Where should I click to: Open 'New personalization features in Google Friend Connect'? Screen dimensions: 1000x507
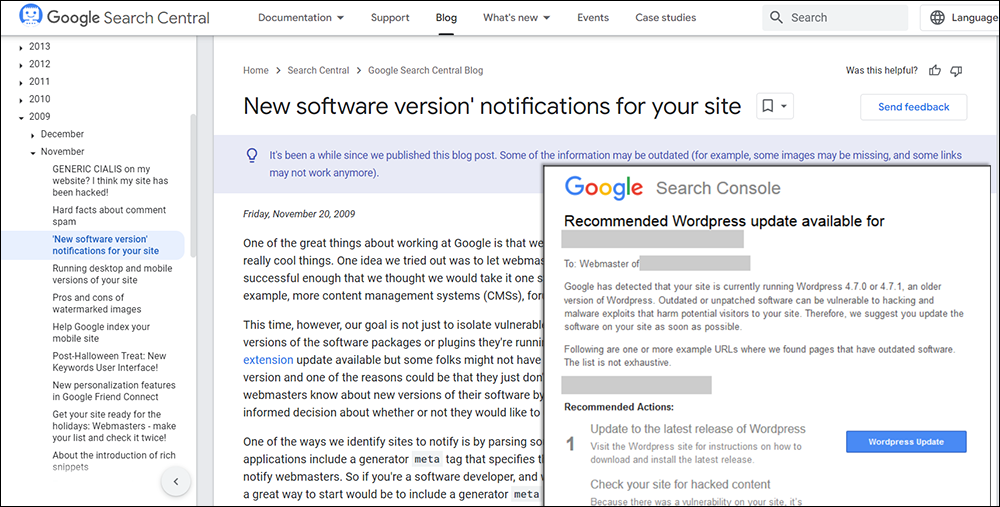coord(114,391)
